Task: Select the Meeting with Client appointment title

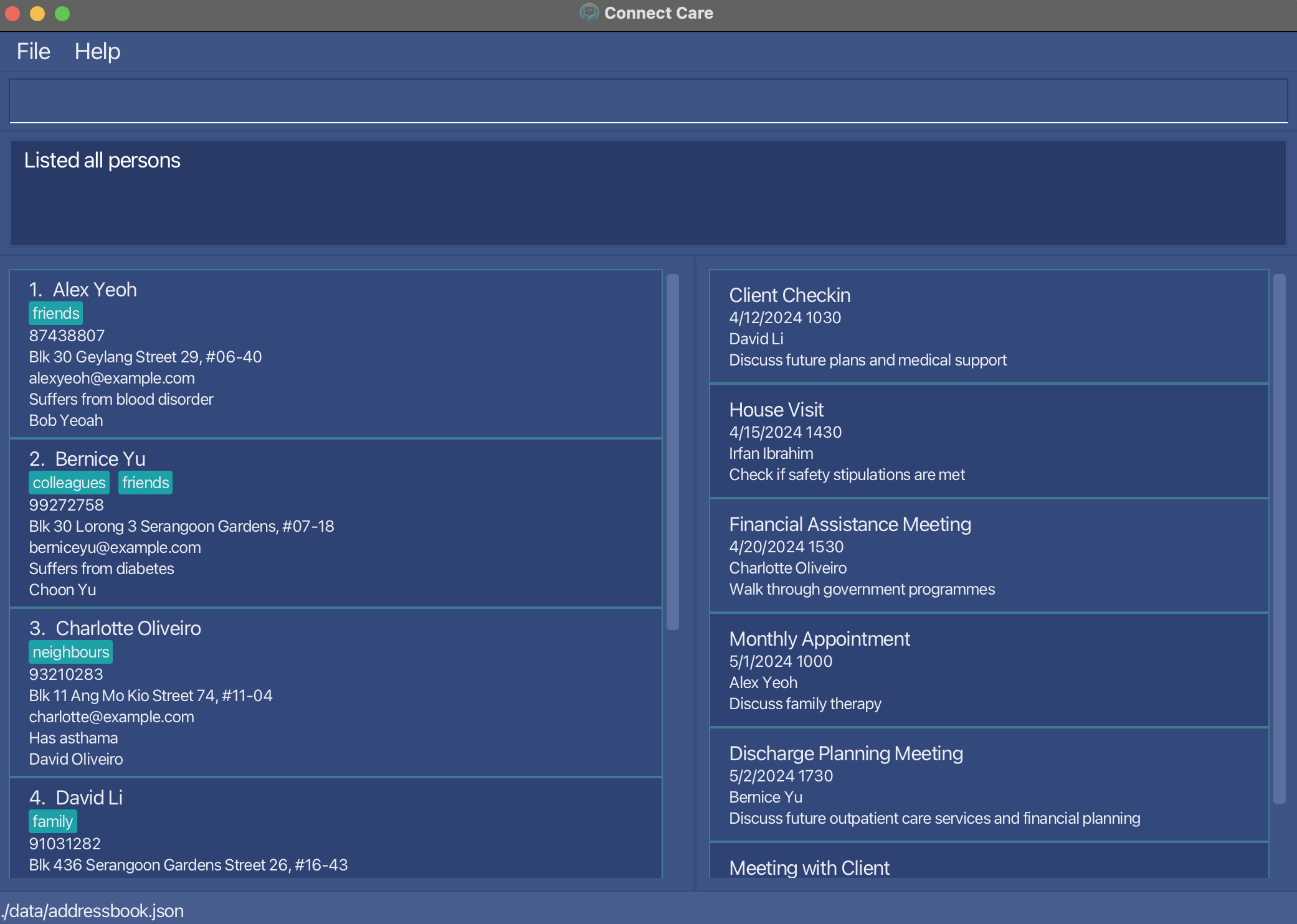Action: click(x=809, y=868)
